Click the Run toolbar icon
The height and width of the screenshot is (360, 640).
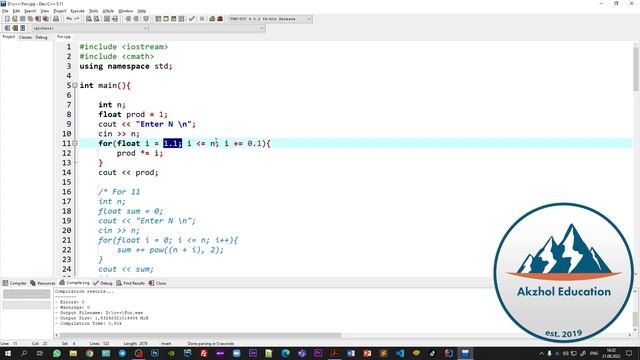pos(166,19)
